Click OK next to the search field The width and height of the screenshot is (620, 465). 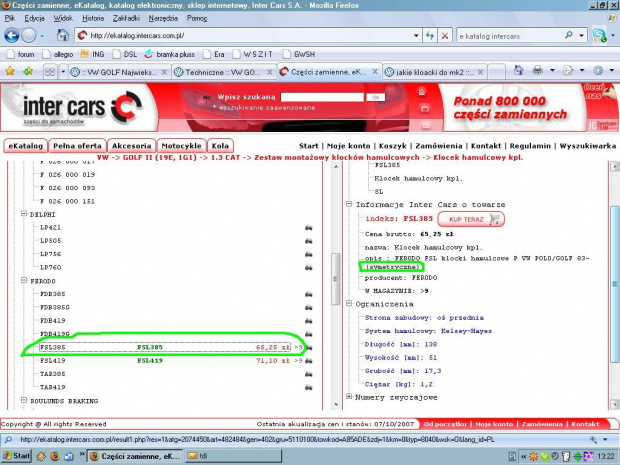[375, 97]
